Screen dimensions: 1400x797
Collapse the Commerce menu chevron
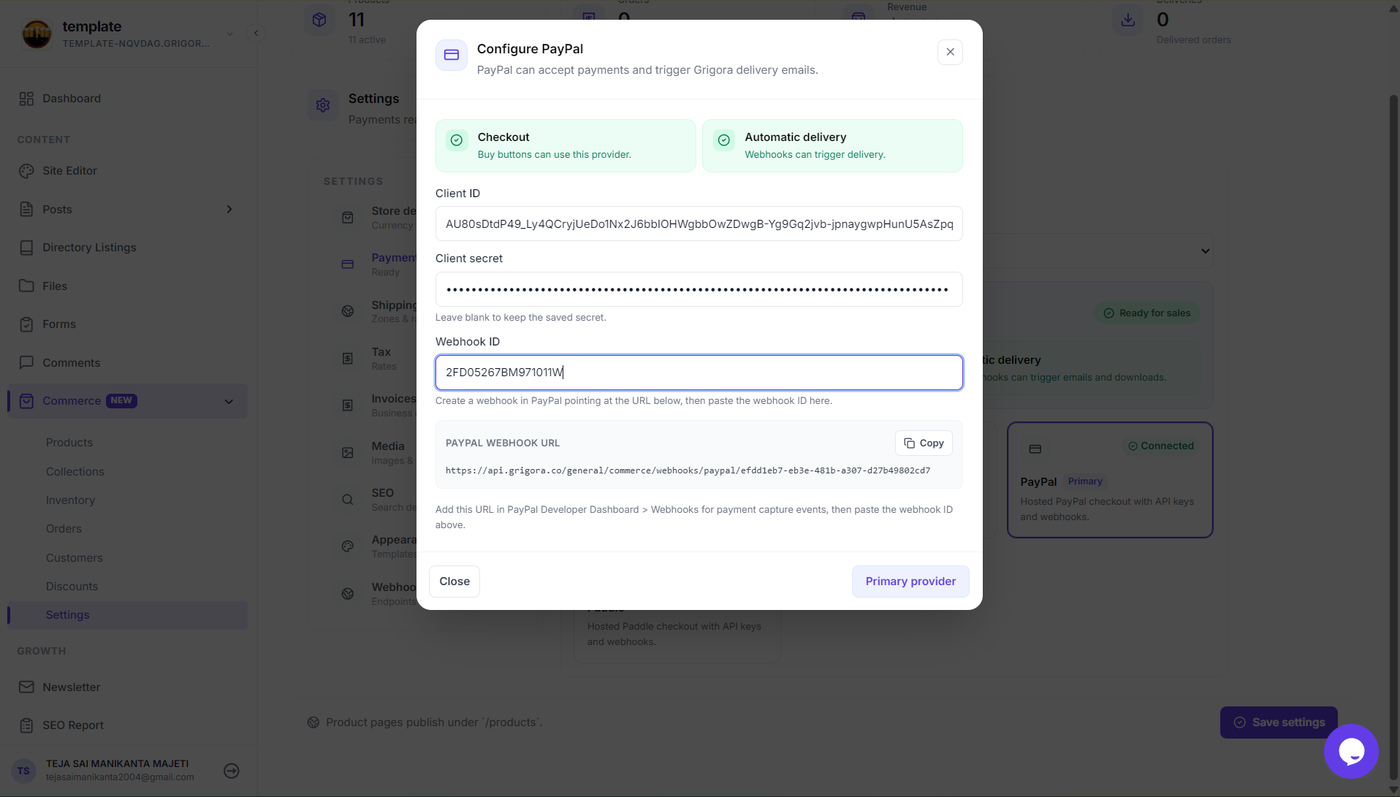pos(229,401)
